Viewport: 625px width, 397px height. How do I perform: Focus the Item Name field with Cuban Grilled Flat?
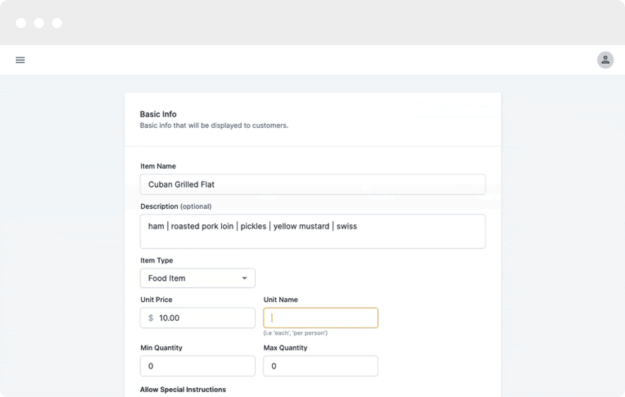[313, 184]
